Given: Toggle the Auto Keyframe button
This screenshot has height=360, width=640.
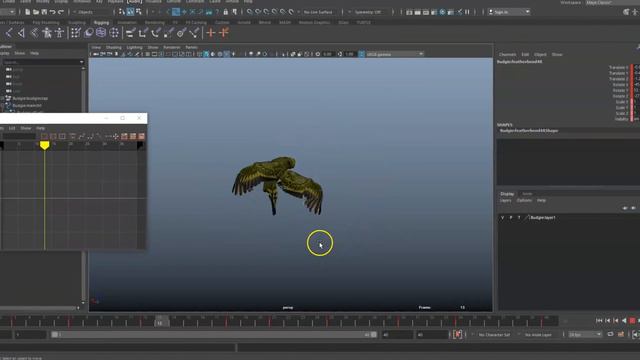Looking at the screenshot, I should pos(457,334).
